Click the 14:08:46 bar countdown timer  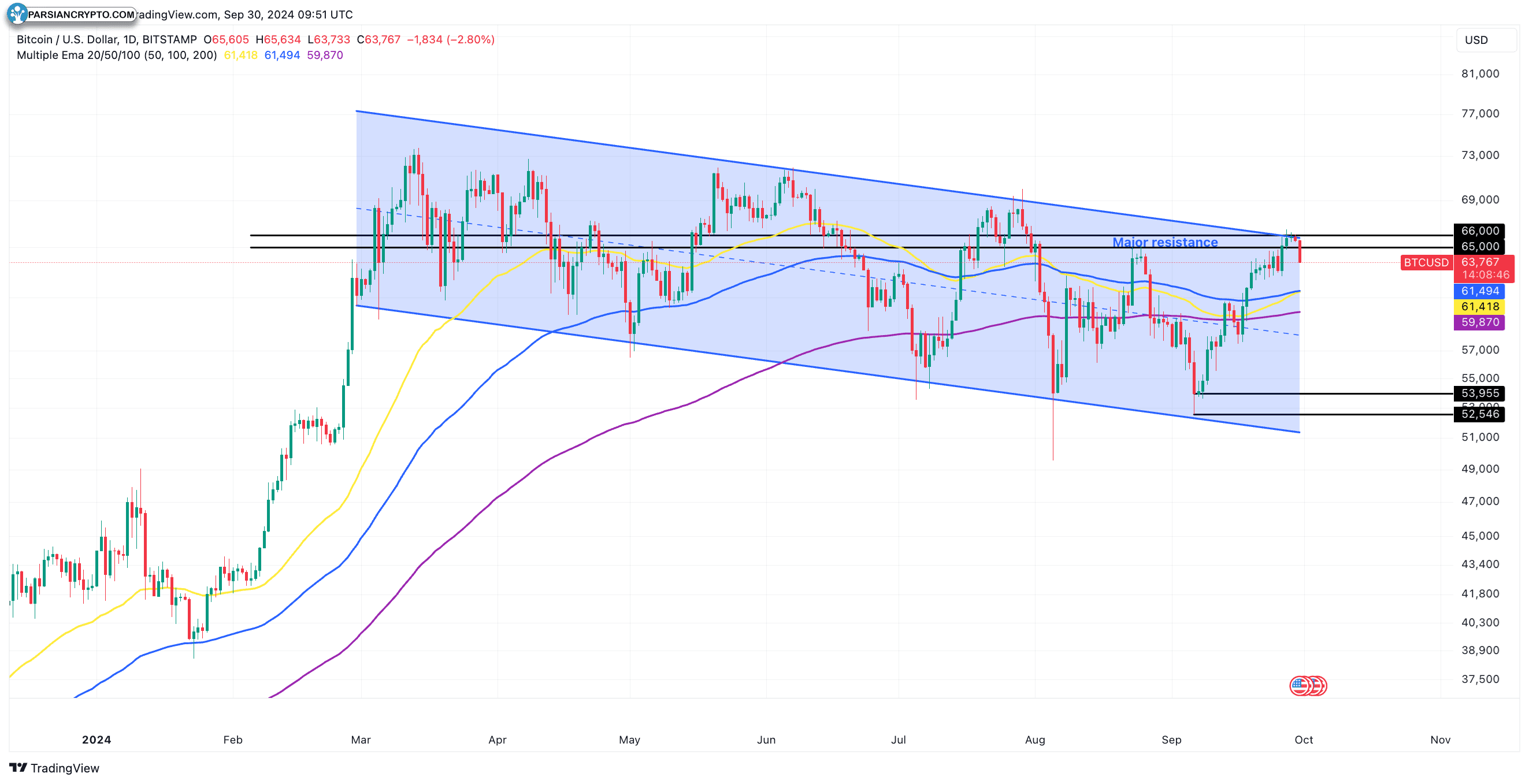[x=1485, y=276]
